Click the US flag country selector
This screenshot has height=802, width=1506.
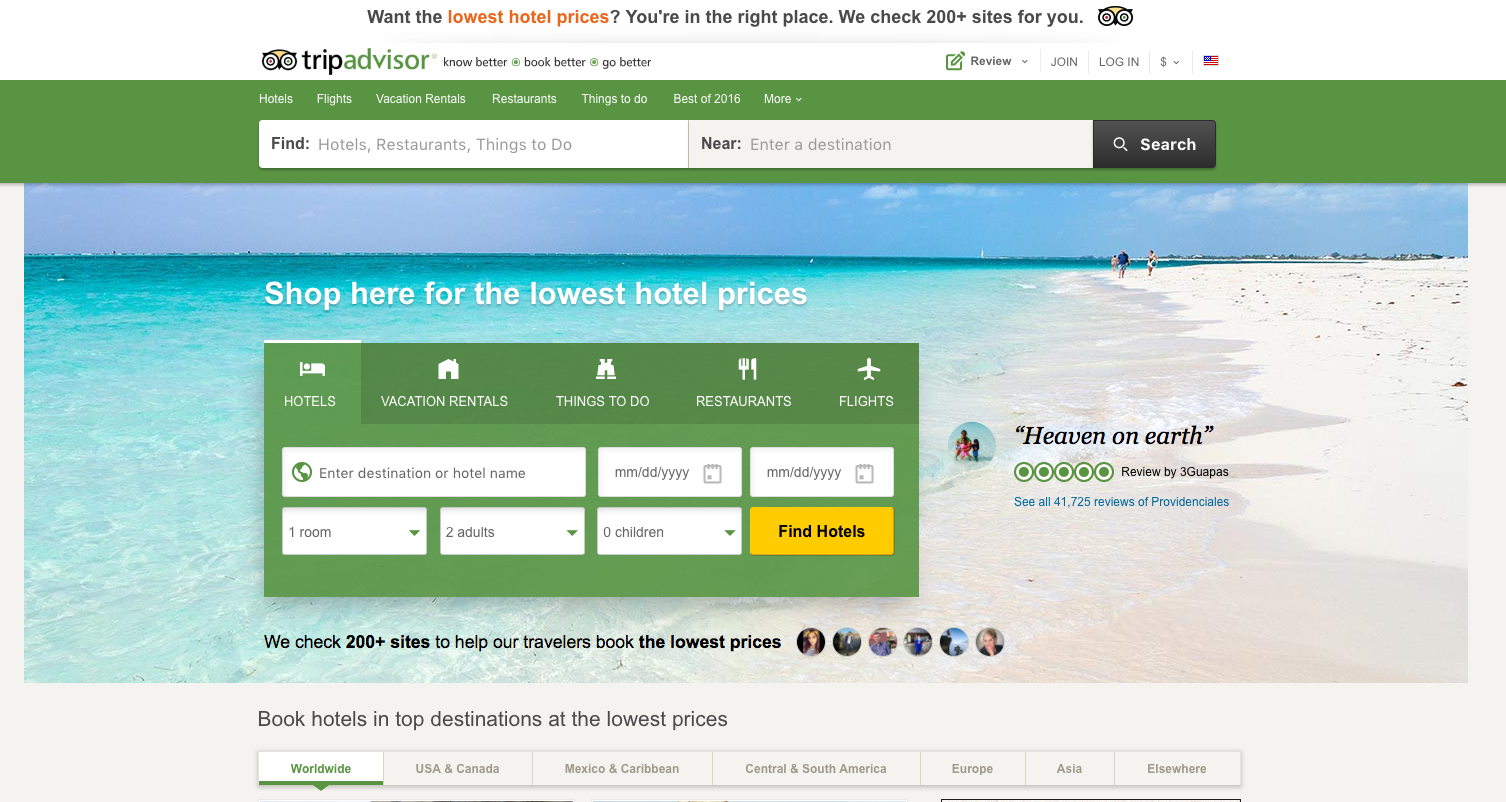[1211, 61]
